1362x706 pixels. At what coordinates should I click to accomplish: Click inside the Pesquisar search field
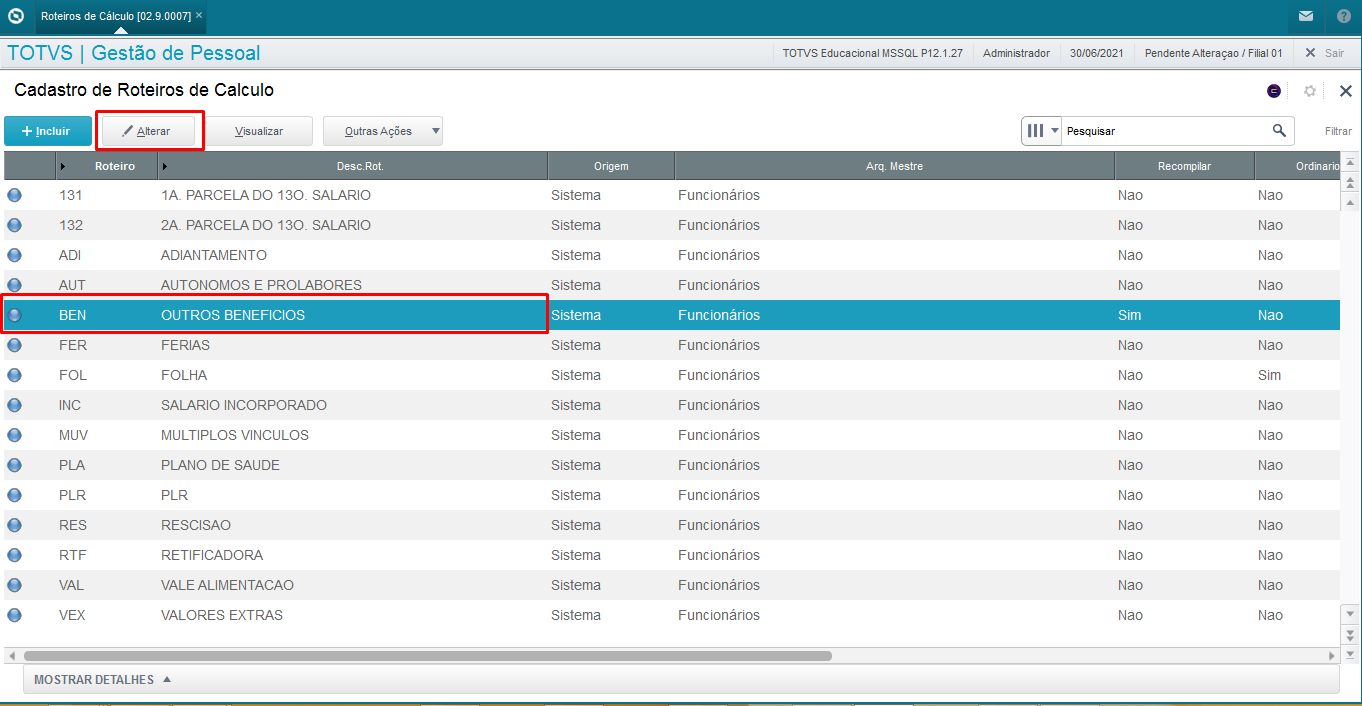coord(1165,131)
